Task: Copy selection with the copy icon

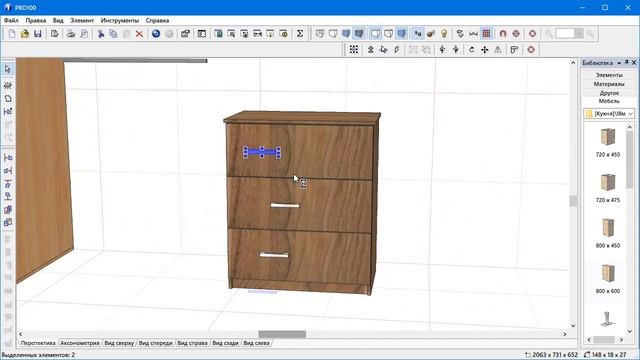Action: pos(113,34)
